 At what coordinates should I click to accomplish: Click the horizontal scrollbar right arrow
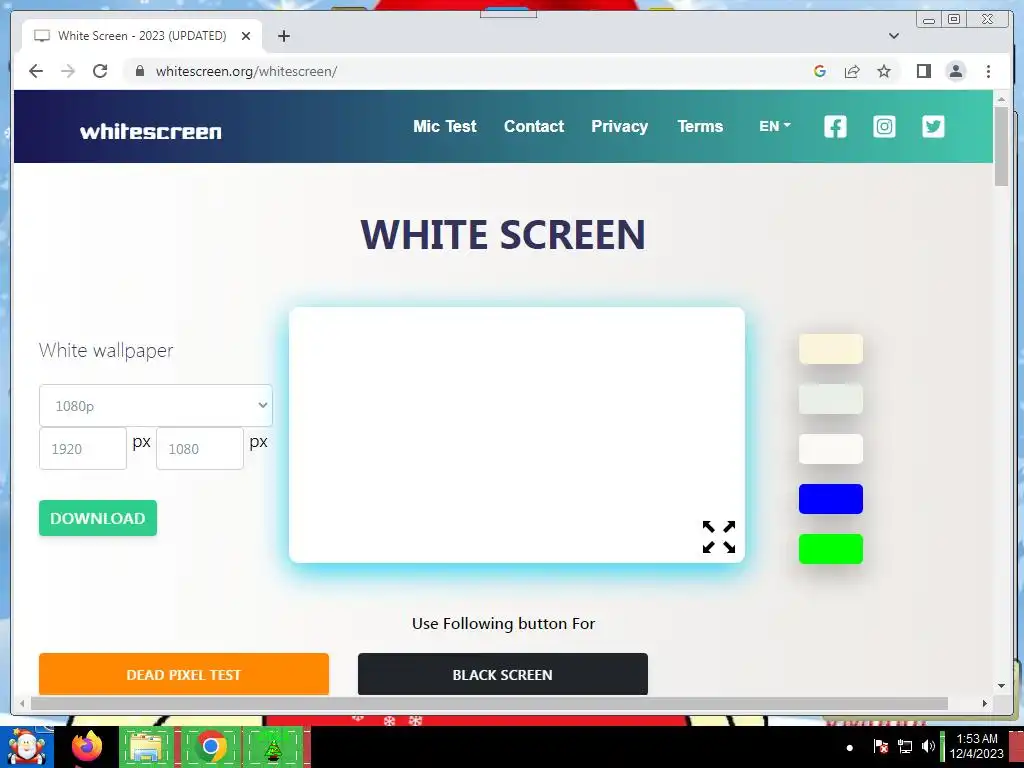point(985,703)
